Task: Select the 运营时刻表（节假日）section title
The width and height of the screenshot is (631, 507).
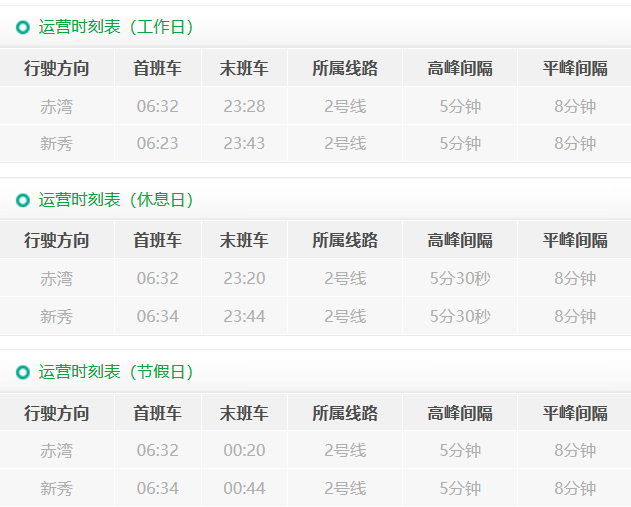Action: coord(116,372)
